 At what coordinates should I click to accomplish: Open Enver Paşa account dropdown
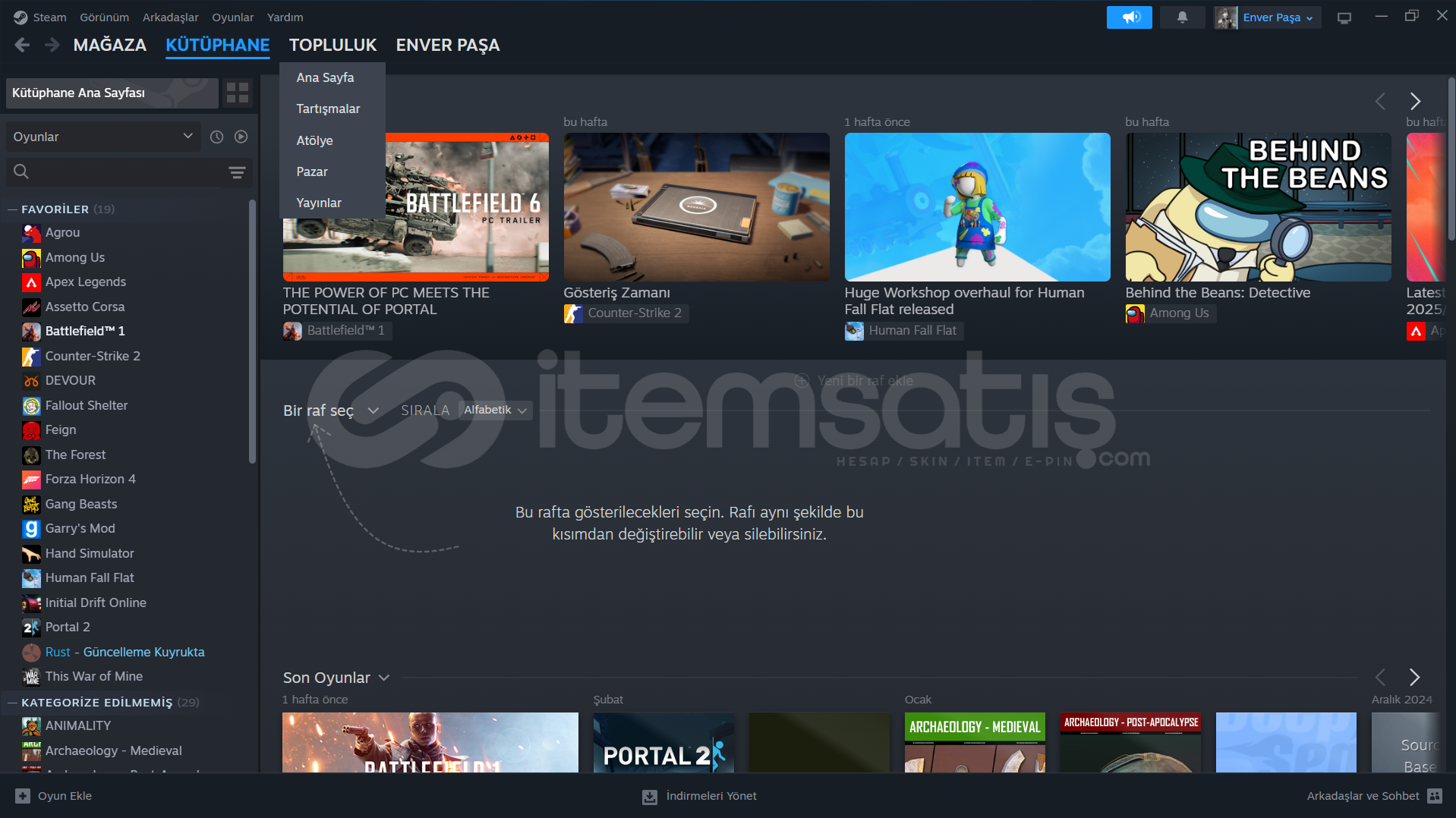[1278, 17]
